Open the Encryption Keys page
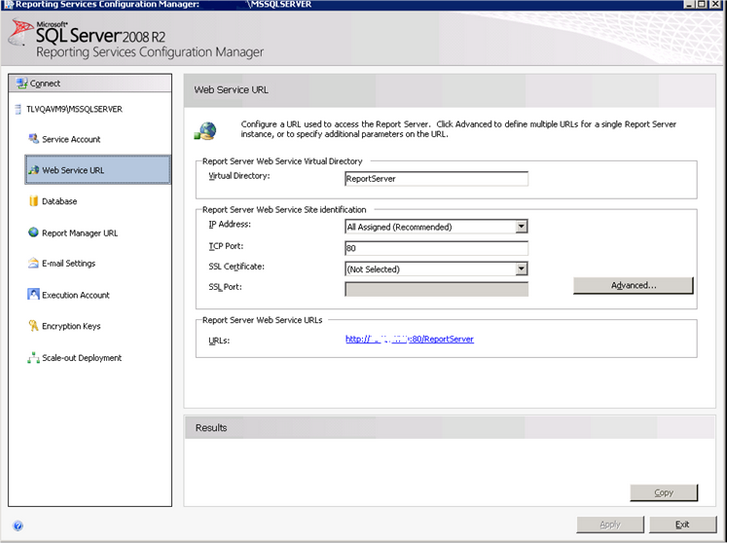729x543 pixels. pos(71,326)
